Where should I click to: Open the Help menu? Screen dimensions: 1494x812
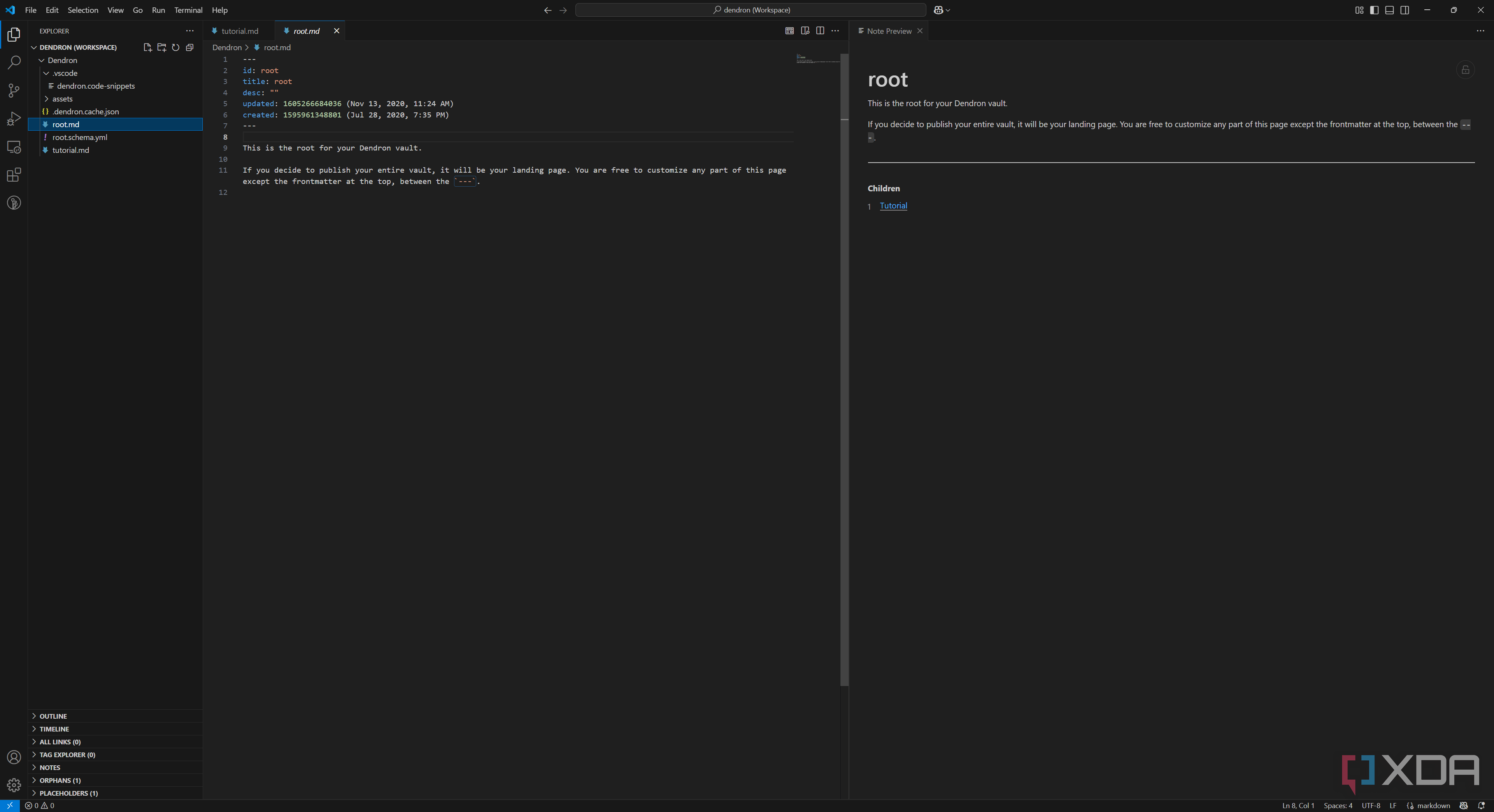tap(220, 10)
